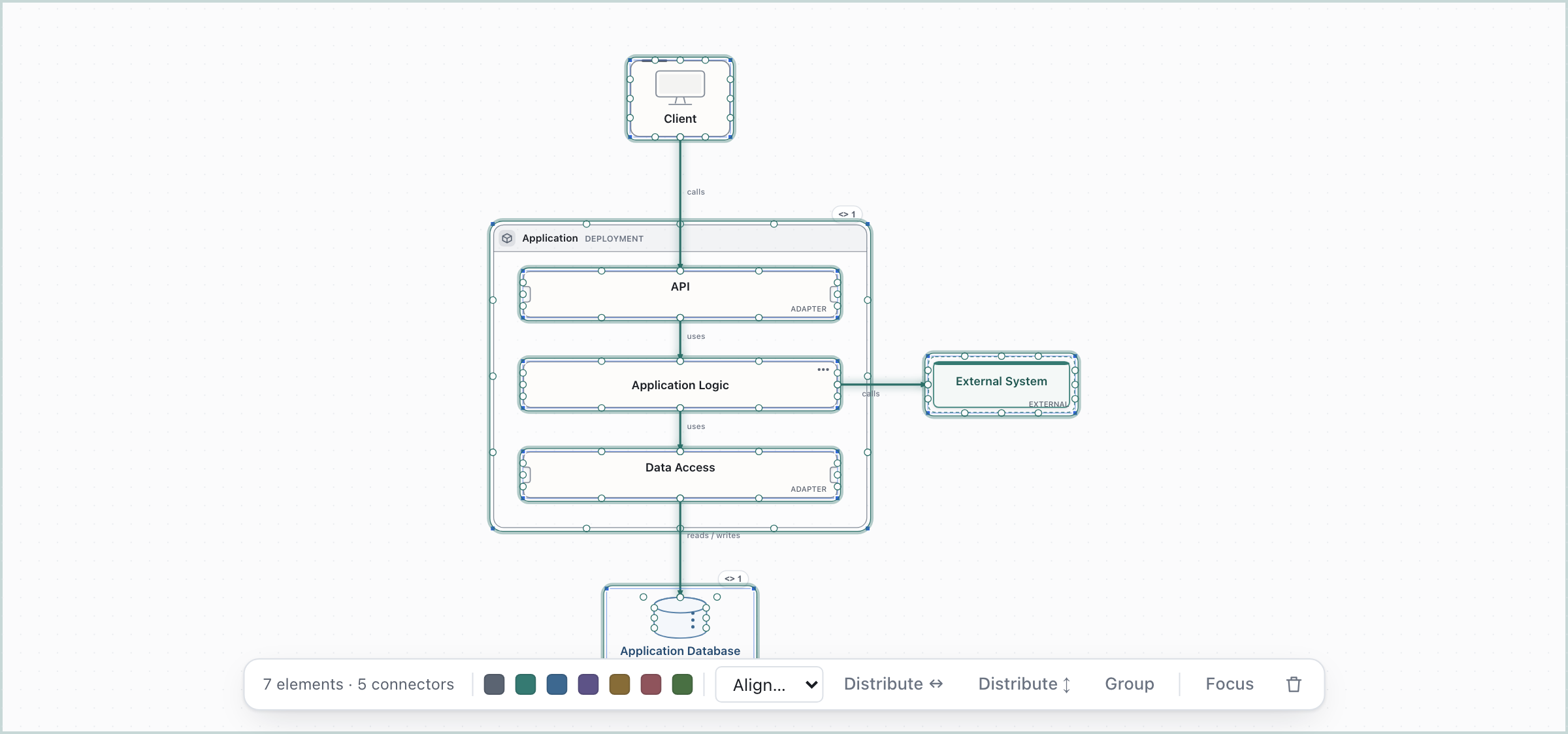
Task: Click the ADAPTER tag on API node
Action: click(x=809, y=309)
